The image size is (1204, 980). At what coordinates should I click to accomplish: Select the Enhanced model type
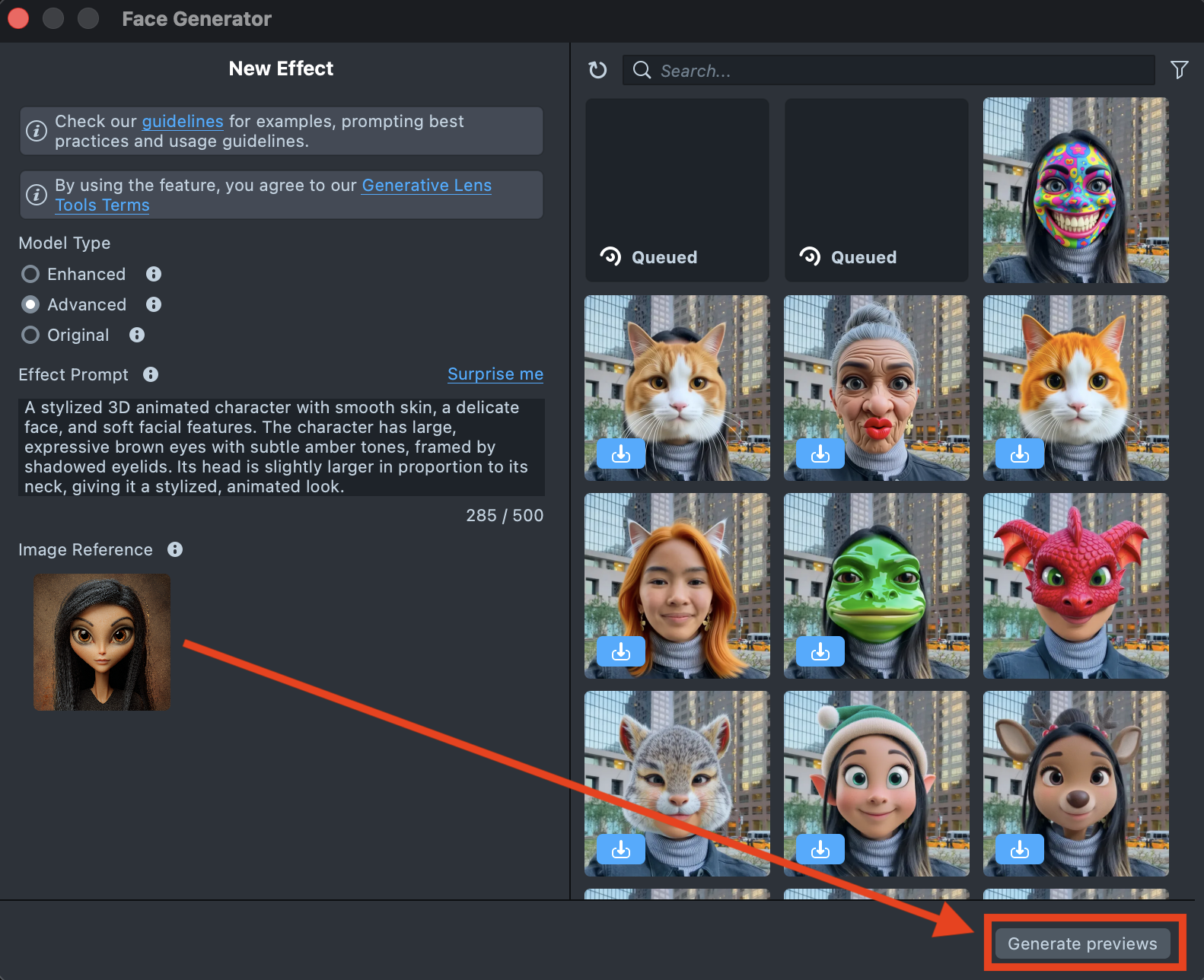click(x=30, y=274)
